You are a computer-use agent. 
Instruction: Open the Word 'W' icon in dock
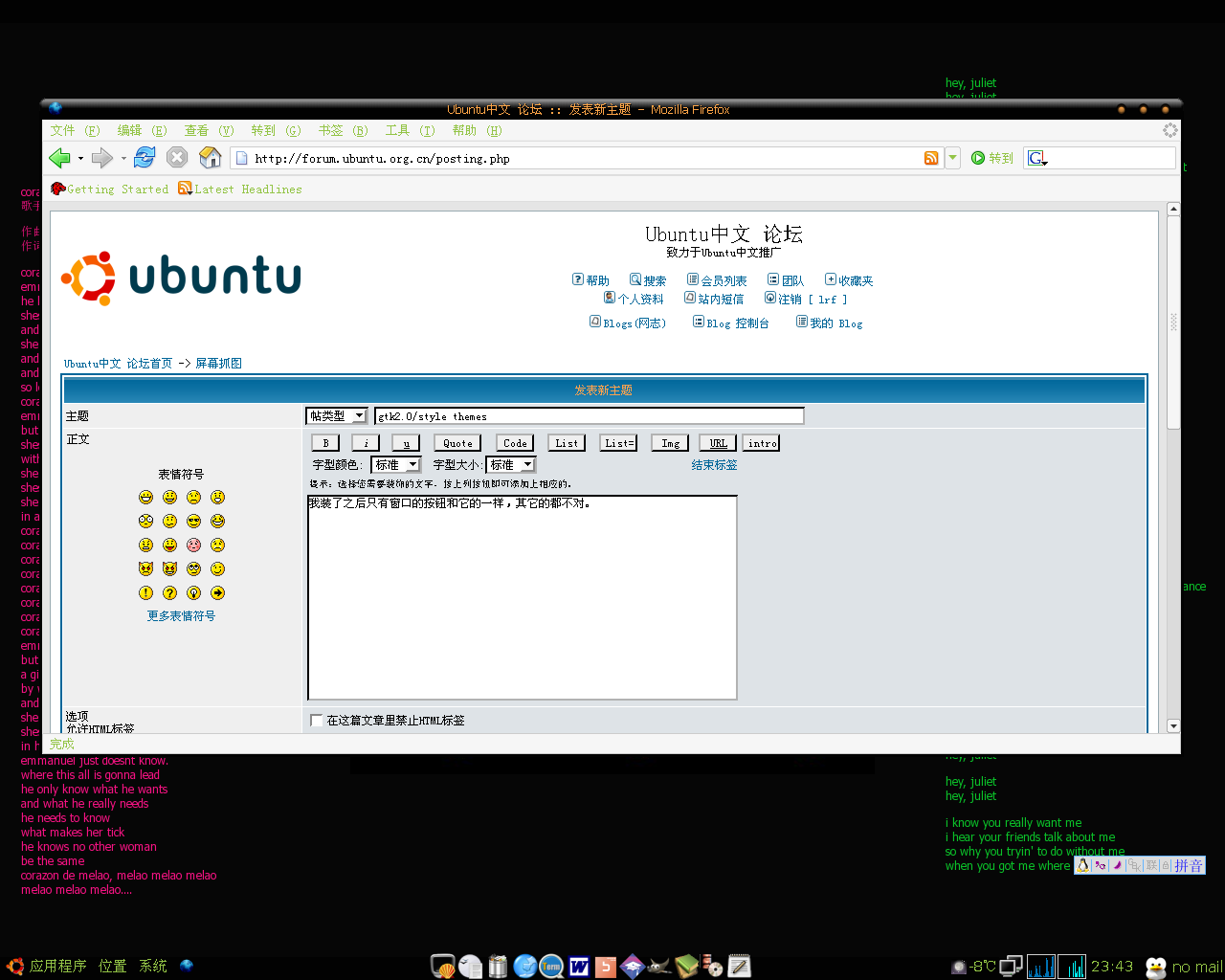pyautogui.click(x=579, y=967)
